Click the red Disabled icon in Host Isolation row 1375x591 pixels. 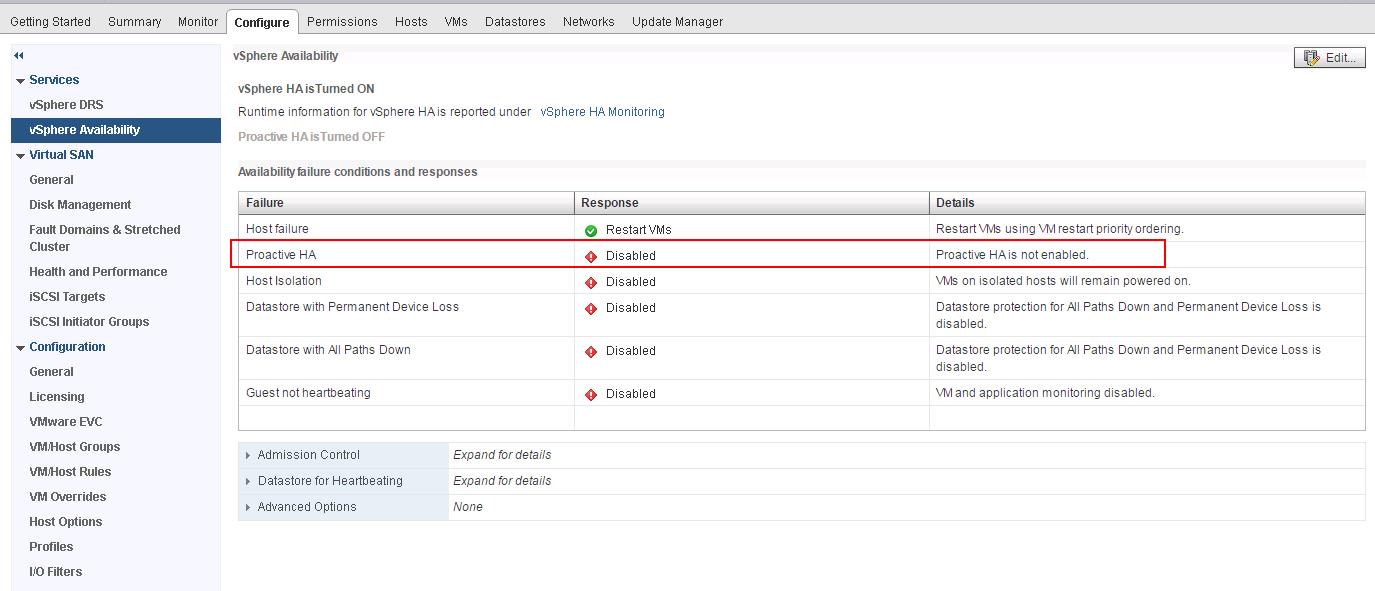tap(591, 282)
